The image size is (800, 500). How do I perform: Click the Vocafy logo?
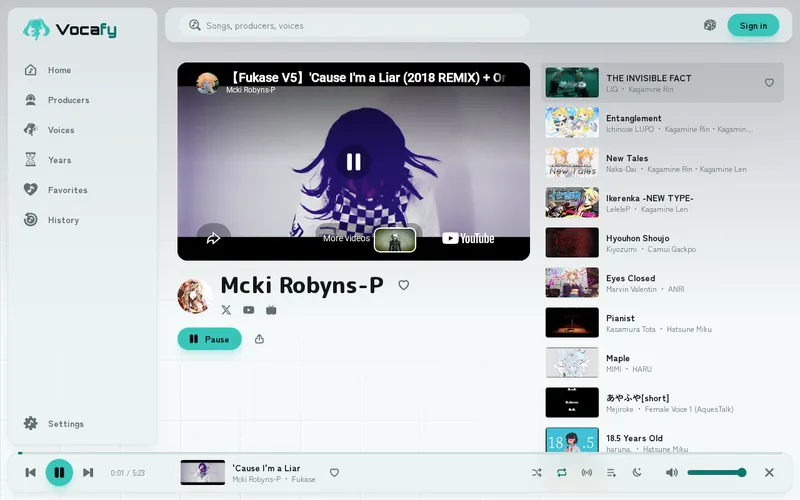click(x=70, y=29)
